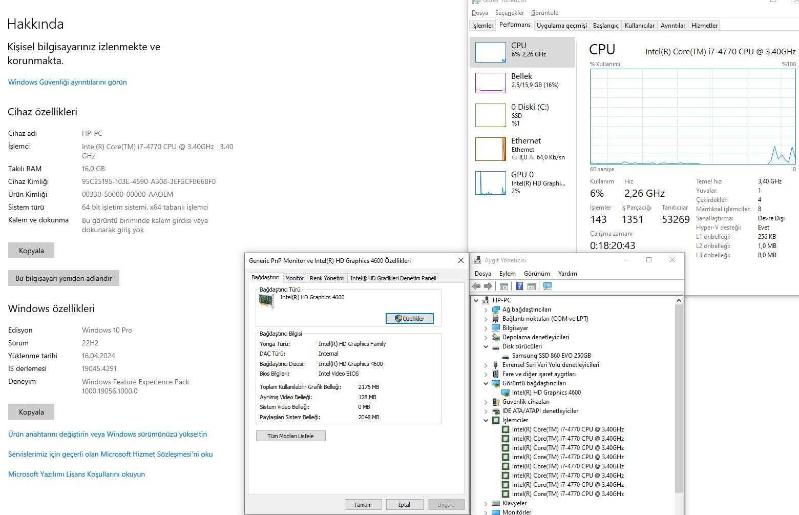Image resolution: width=799 pixels, height=515 pixels.
Task: Select the Görüntü bağdaştırıcıları display icon
Action: 496,383
